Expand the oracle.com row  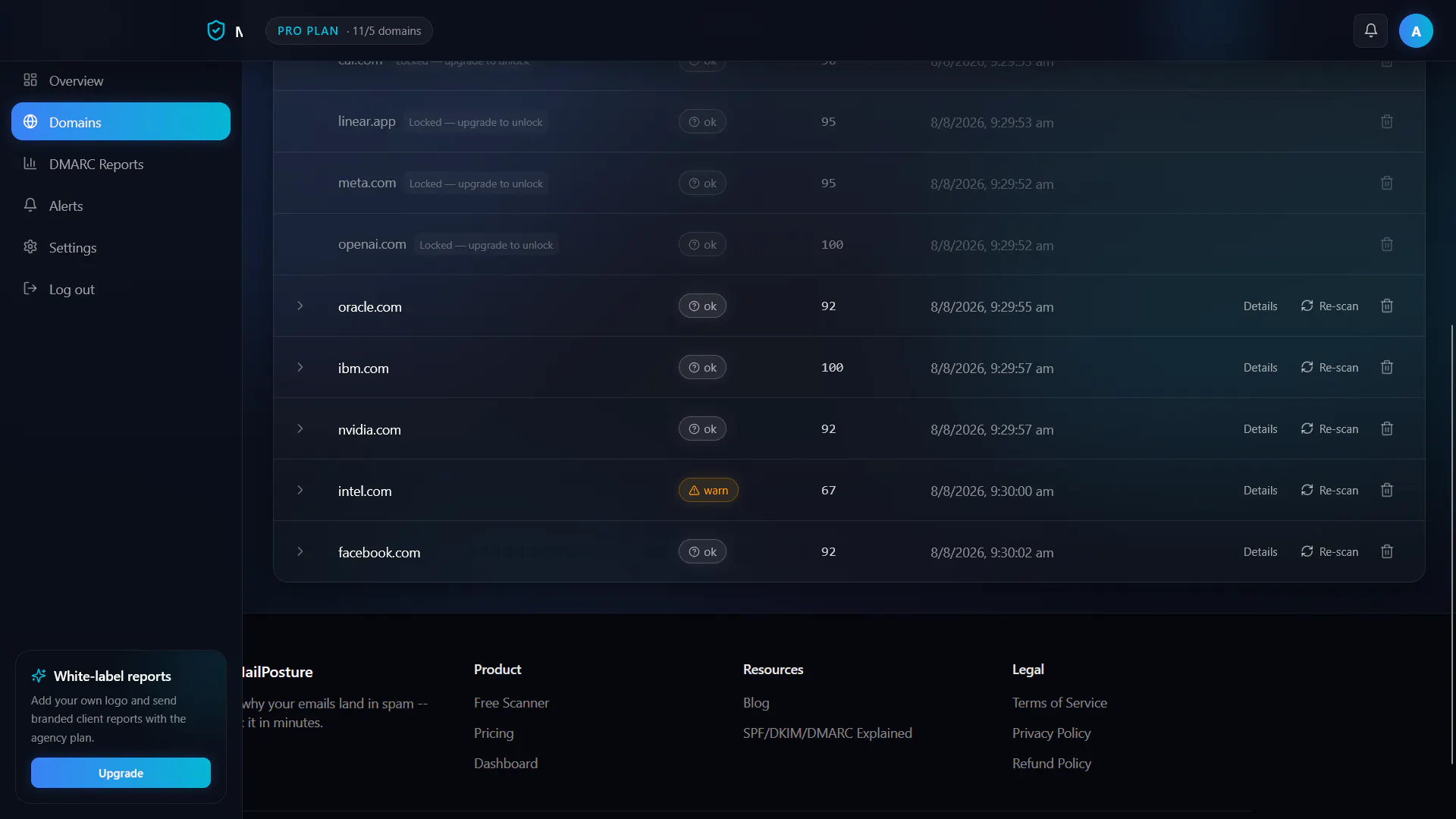300,306
